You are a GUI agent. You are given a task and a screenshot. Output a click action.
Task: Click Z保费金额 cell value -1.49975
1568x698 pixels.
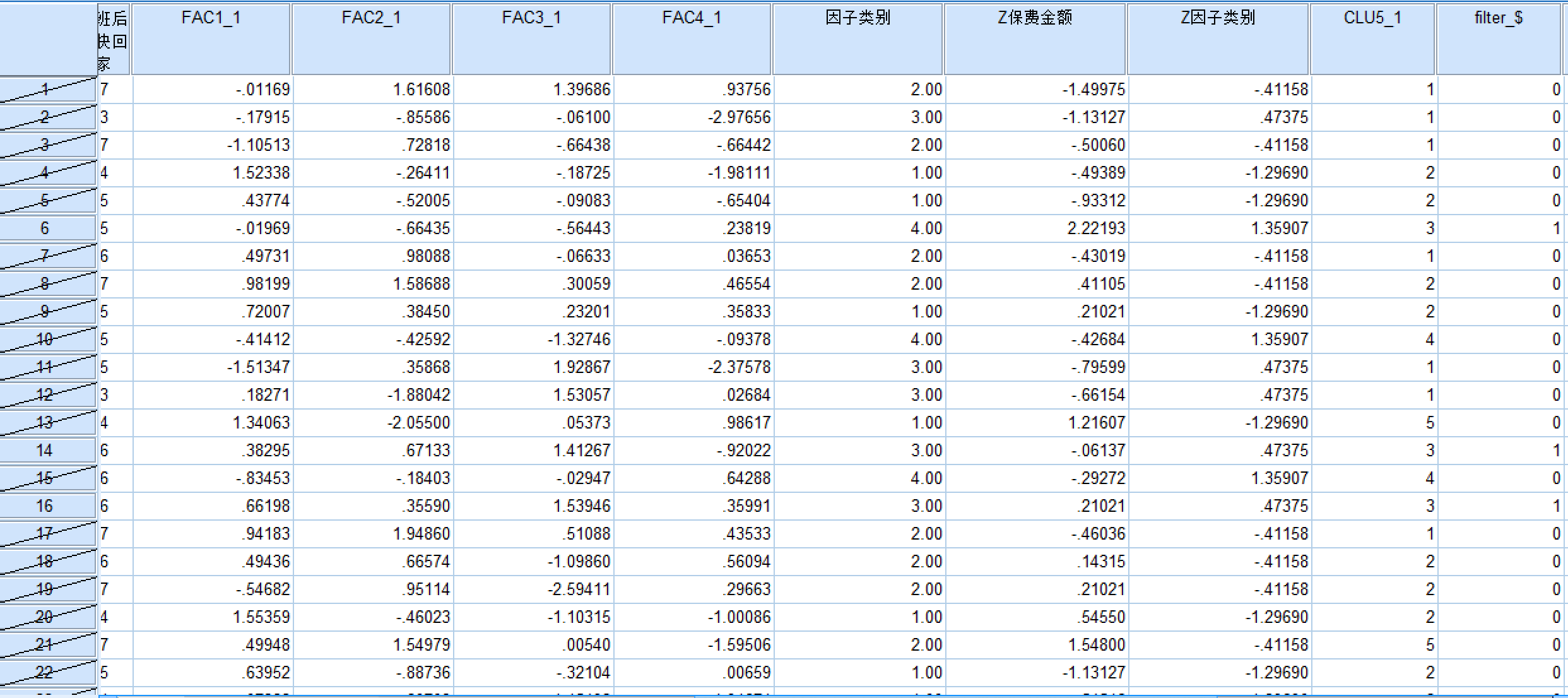1035,90
